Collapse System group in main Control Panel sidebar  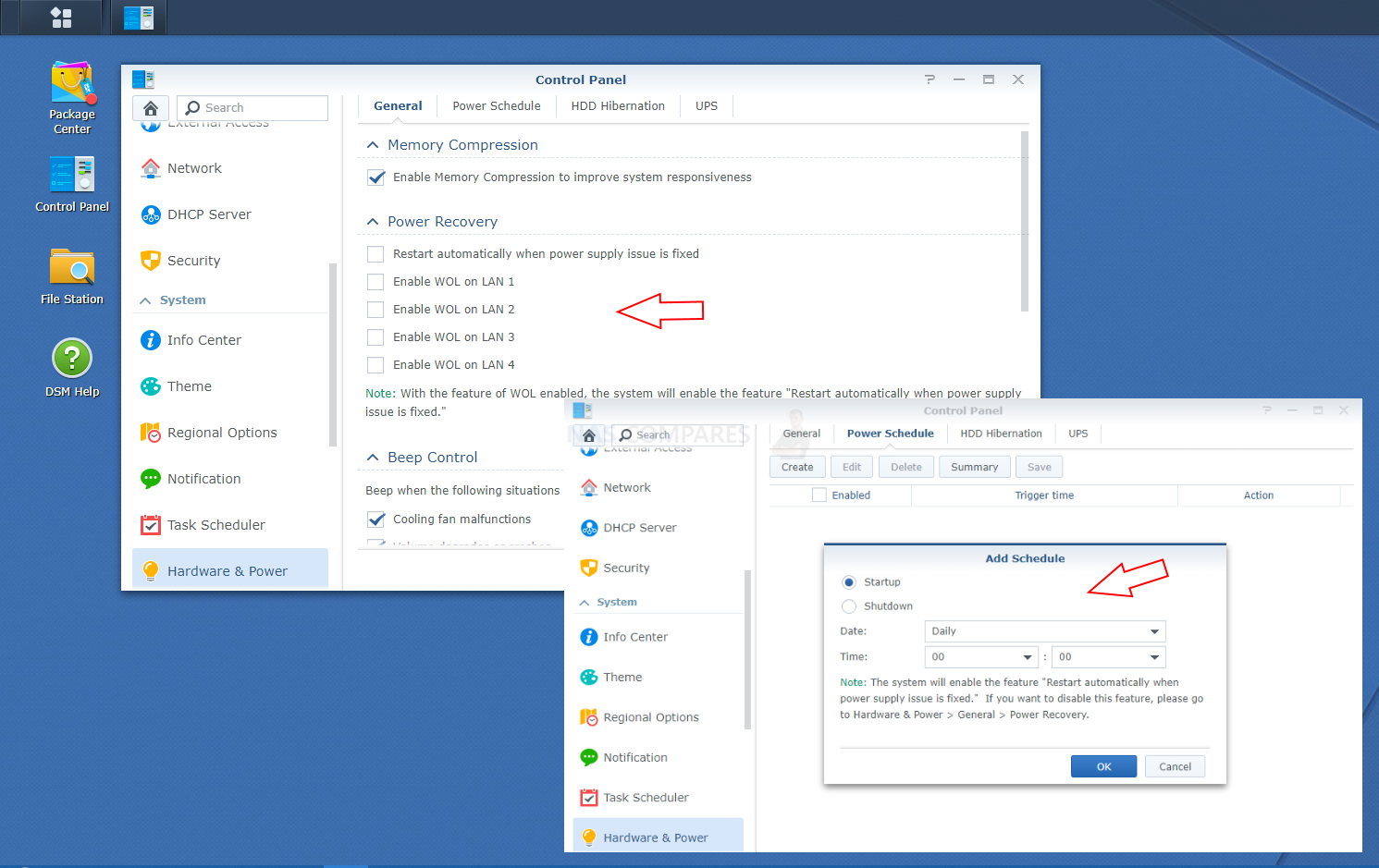145,300
